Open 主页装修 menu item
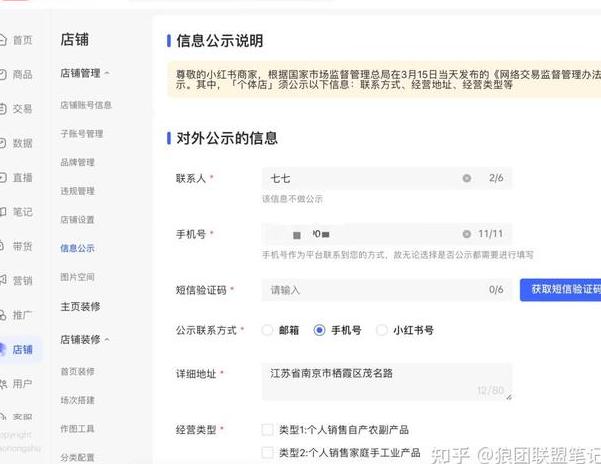This screenshot has height=464, width=601. point(80,307)
